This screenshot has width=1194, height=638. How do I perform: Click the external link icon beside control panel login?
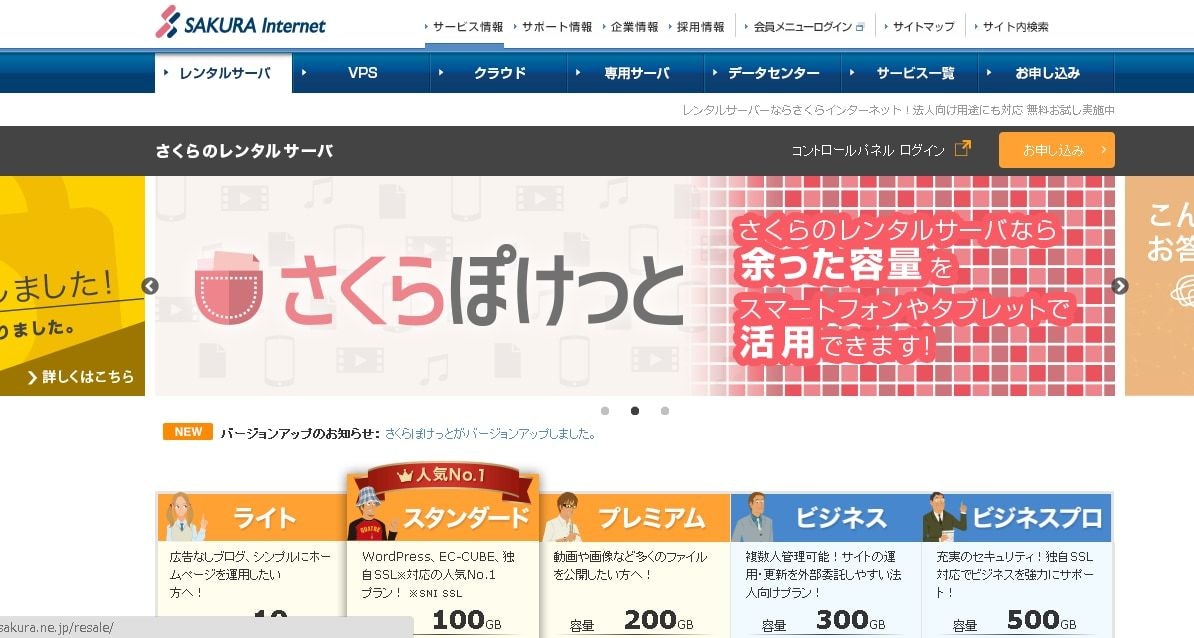click(x=962, y=149)
